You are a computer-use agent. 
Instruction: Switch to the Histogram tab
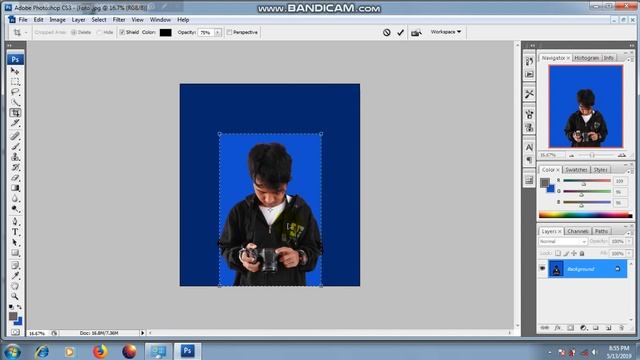click(587, 58)
